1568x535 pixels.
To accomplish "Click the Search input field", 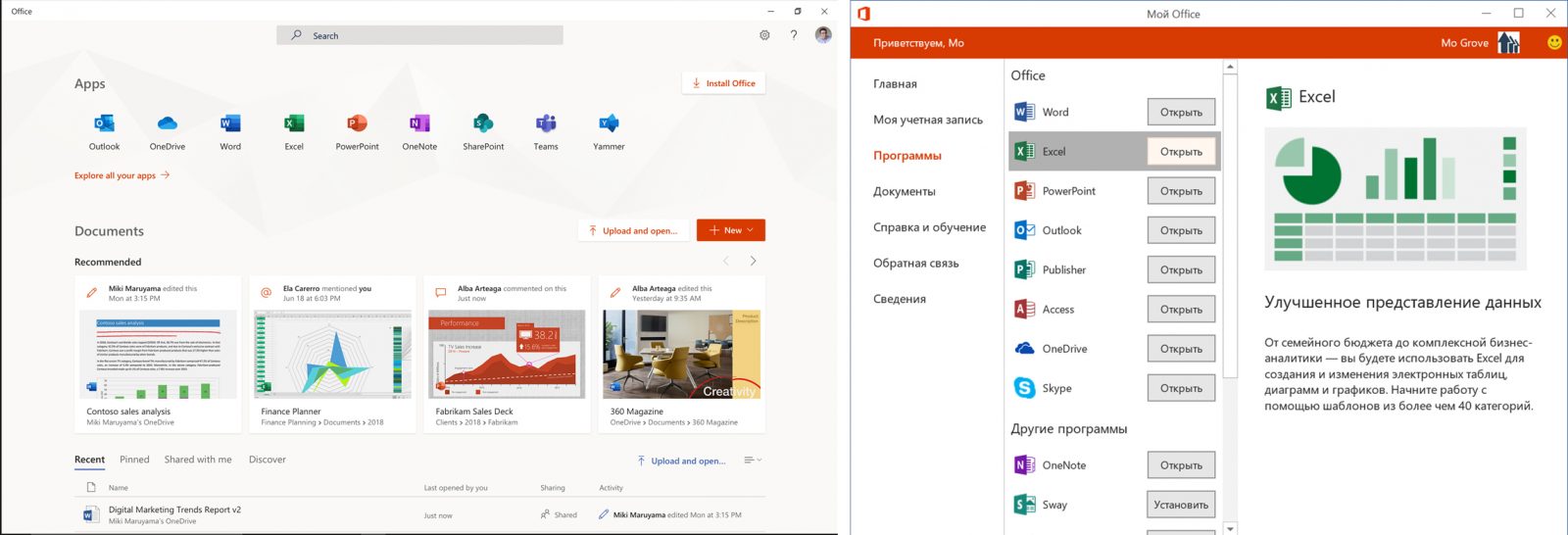I will click(419, 35).
